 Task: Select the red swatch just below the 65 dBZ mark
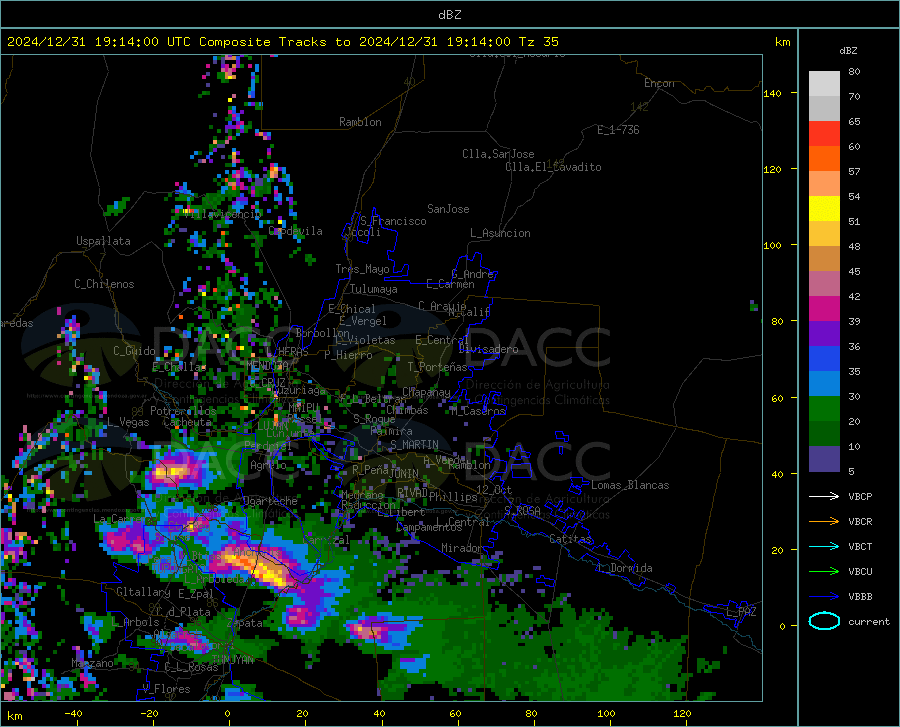[x=824, y=134]
